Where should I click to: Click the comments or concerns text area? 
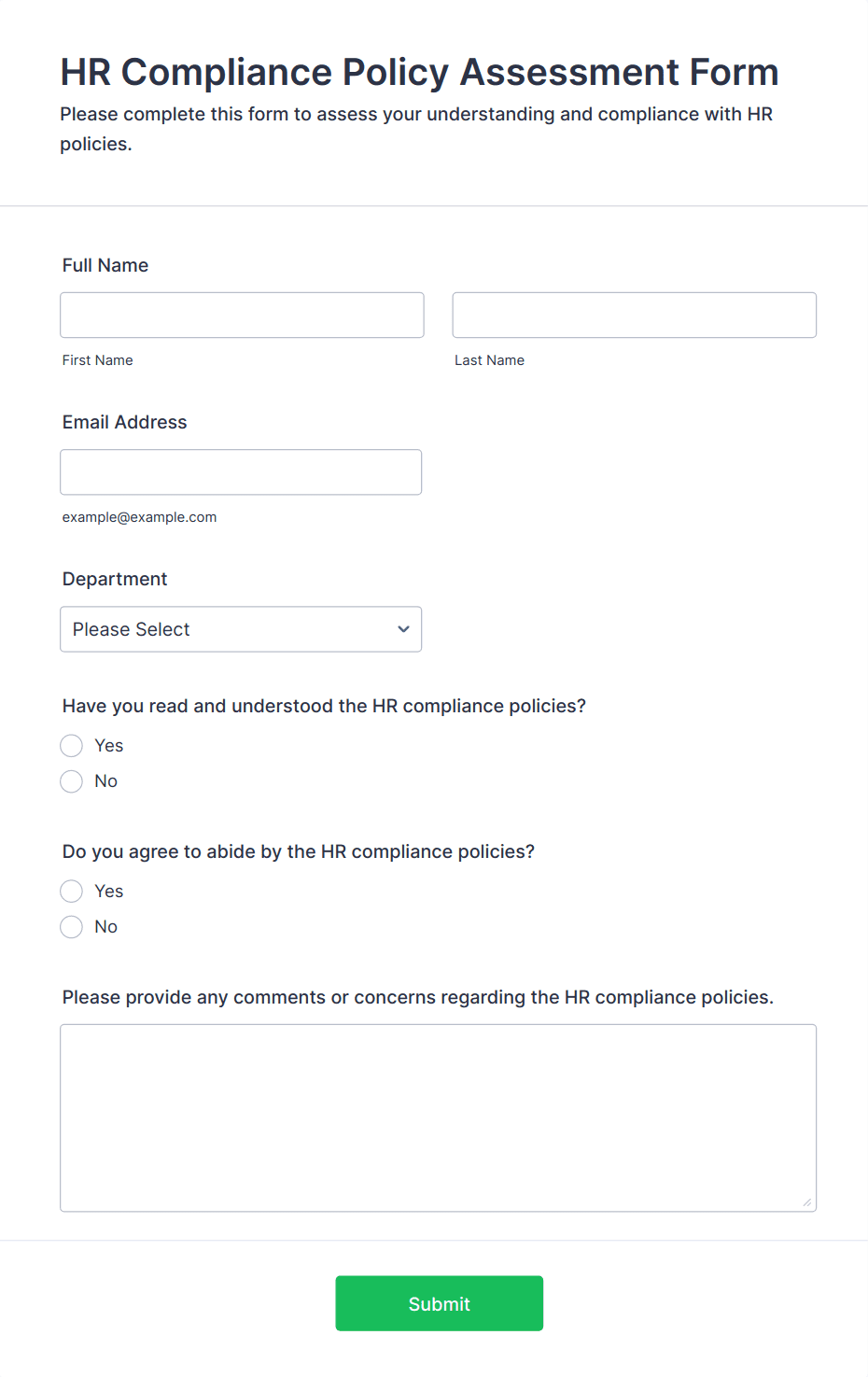point(439,1117)
